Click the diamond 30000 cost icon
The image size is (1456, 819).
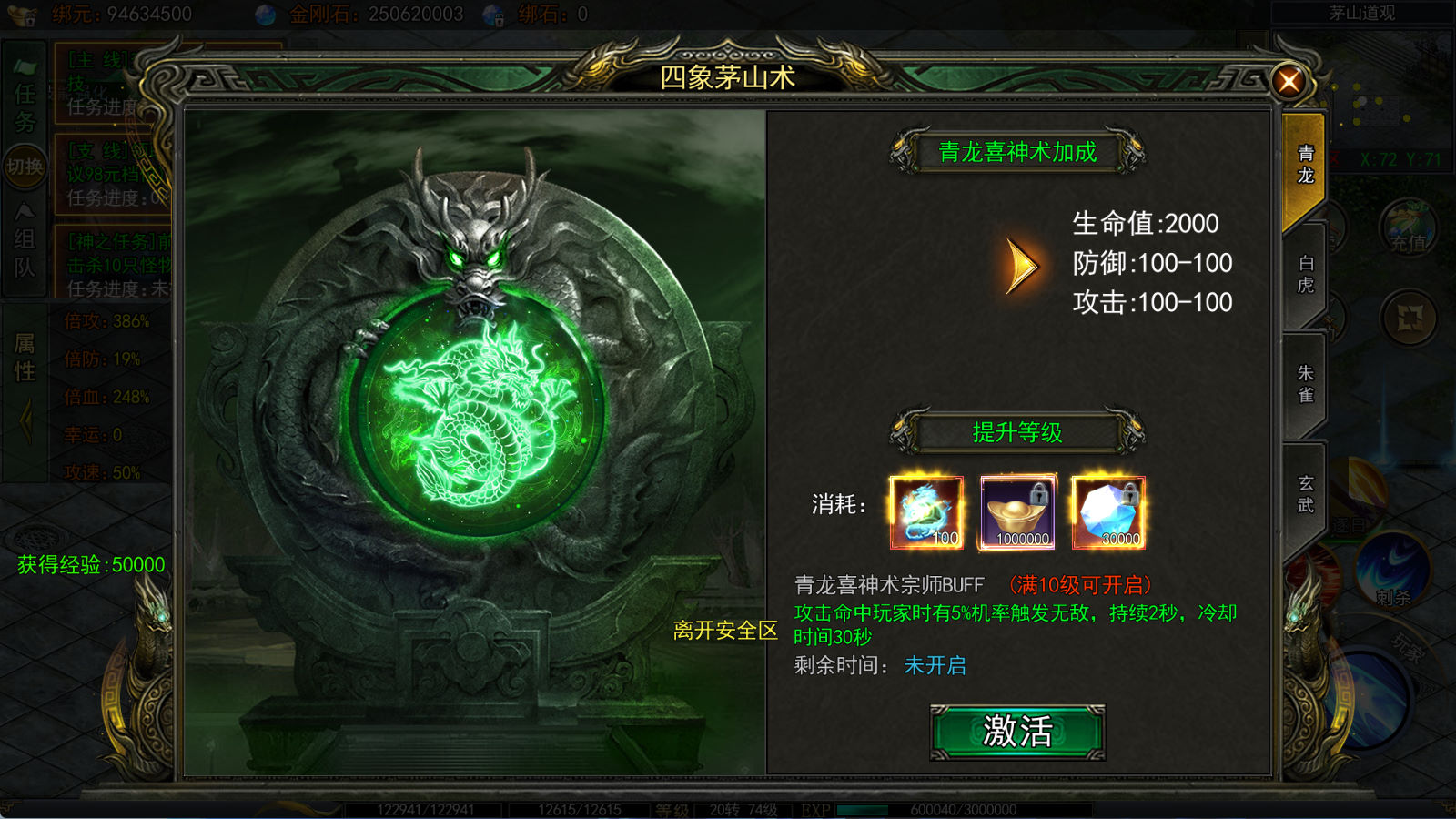[1108, 512]
